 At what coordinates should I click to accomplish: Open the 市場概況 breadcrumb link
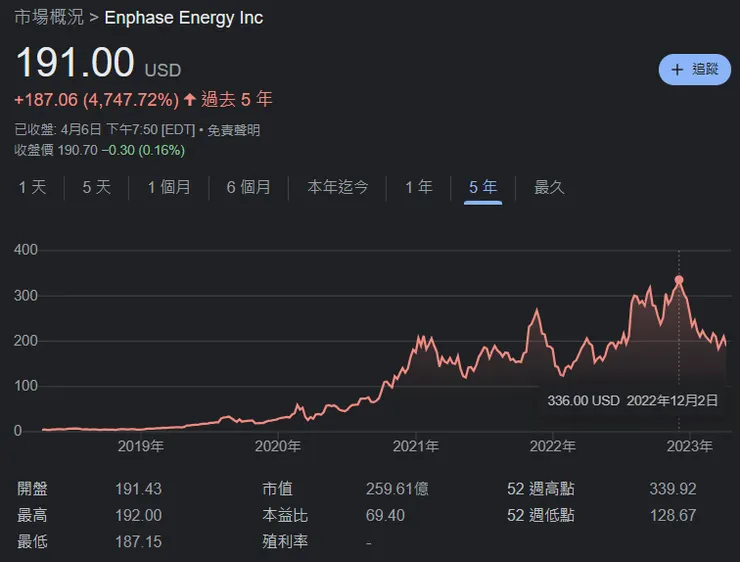tap(49, 17)
